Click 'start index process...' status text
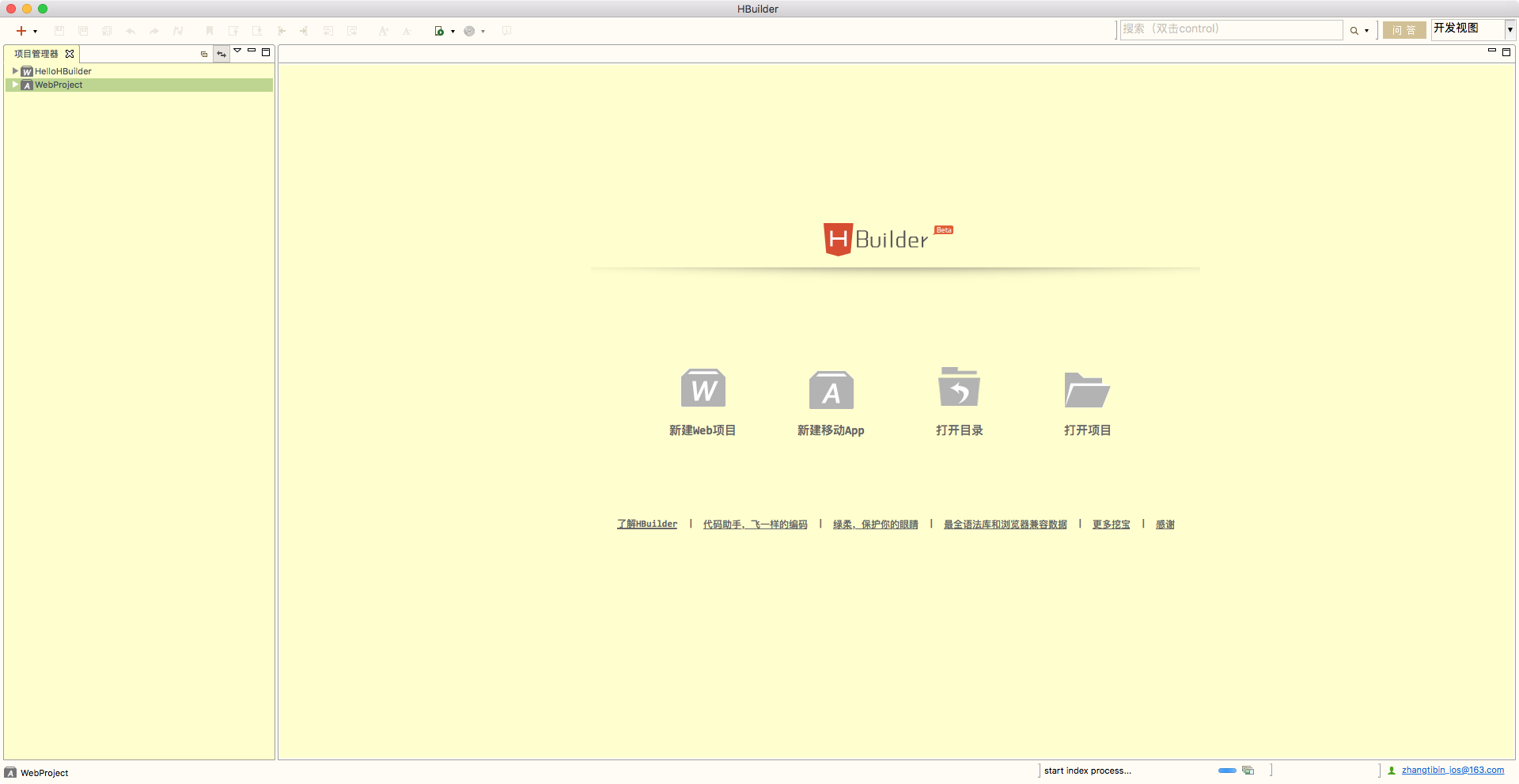Viewport: 1519px width, 784px height. tap(1087, 771)
